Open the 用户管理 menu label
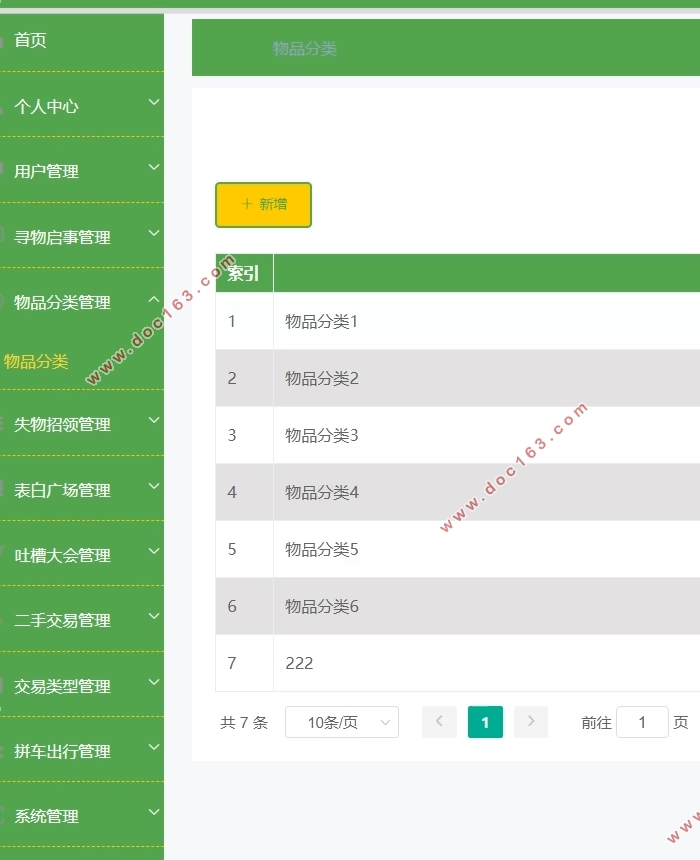This screenshot has height=860, width=700. pos(46,171)
